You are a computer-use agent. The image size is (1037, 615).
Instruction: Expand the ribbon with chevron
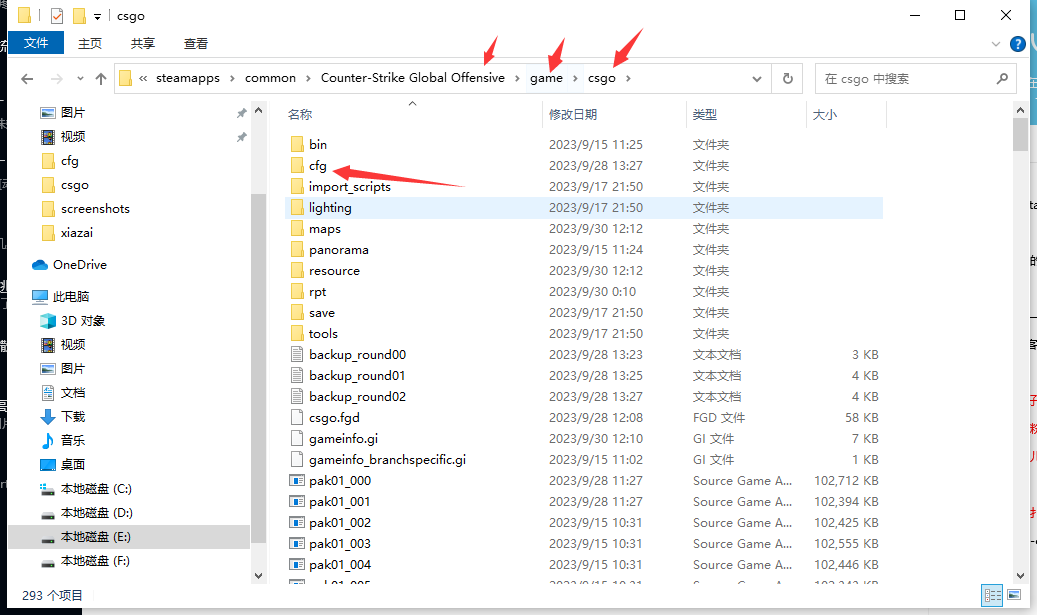(996, 44)
